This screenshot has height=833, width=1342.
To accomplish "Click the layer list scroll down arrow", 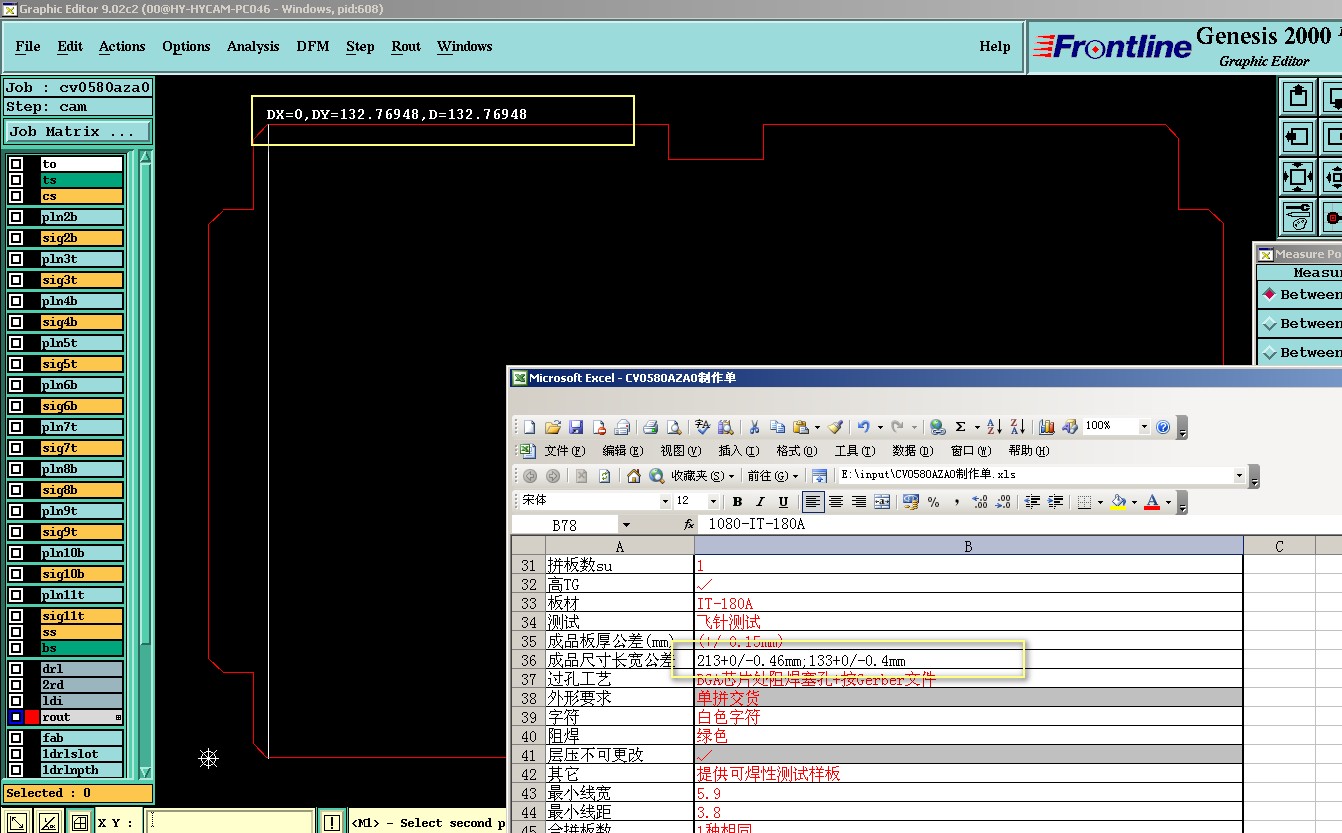I will pos(145,771).
